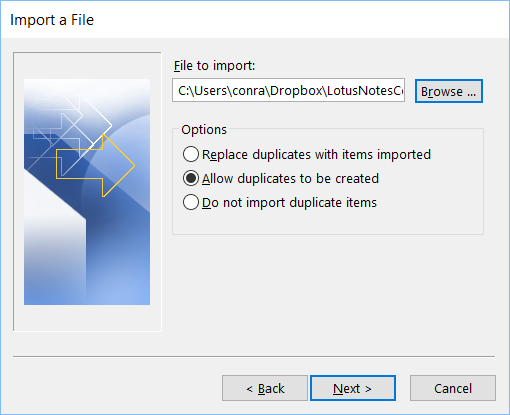Click the blue wizard banner image
The width and height of the screenshot is (510, 415).
(87, 192)
